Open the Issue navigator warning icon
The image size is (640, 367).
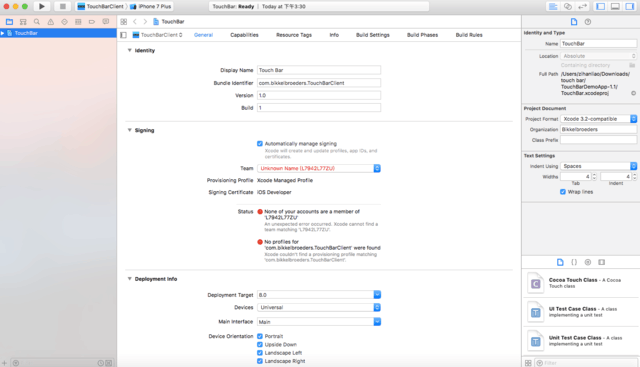(51, 22)
